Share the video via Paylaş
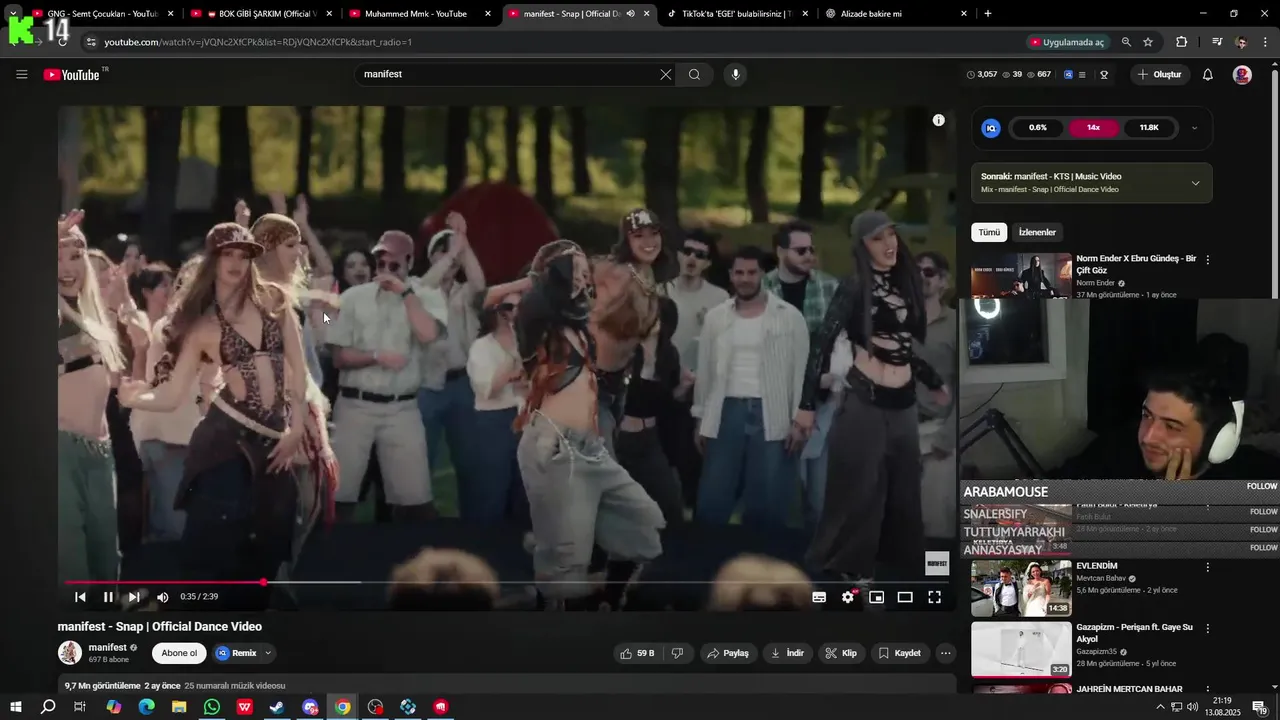The width and height of the screenshot is (1280, 720). click(x=727, y=653)
